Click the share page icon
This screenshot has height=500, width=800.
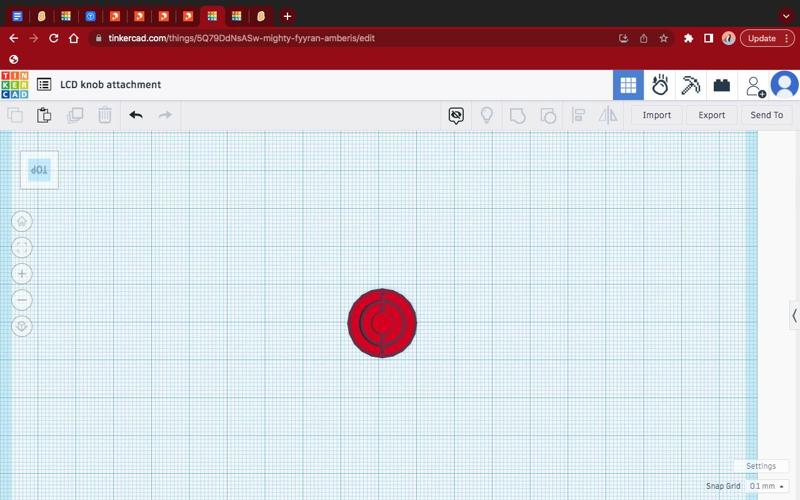click(643, 38)
